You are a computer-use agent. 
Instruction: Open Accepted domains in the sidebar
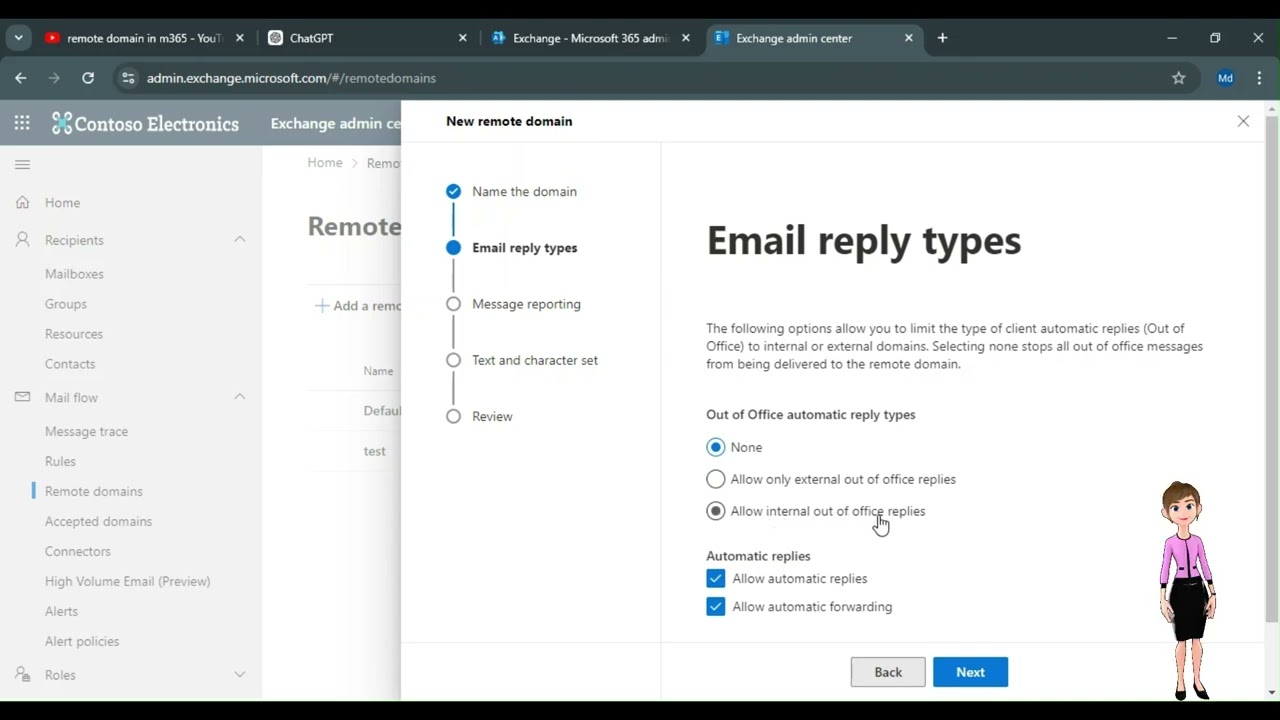tap(98, 522)
